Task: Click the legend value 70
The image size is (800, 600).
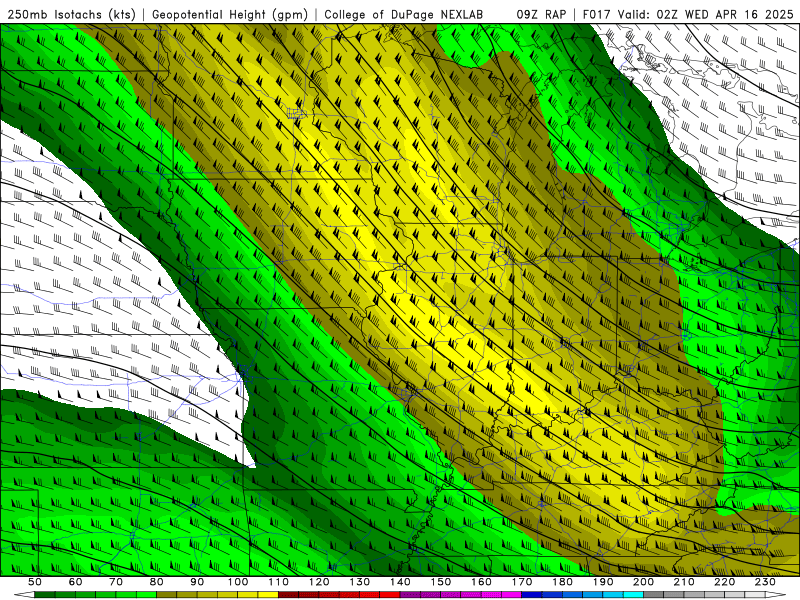Action: (116, 582)
